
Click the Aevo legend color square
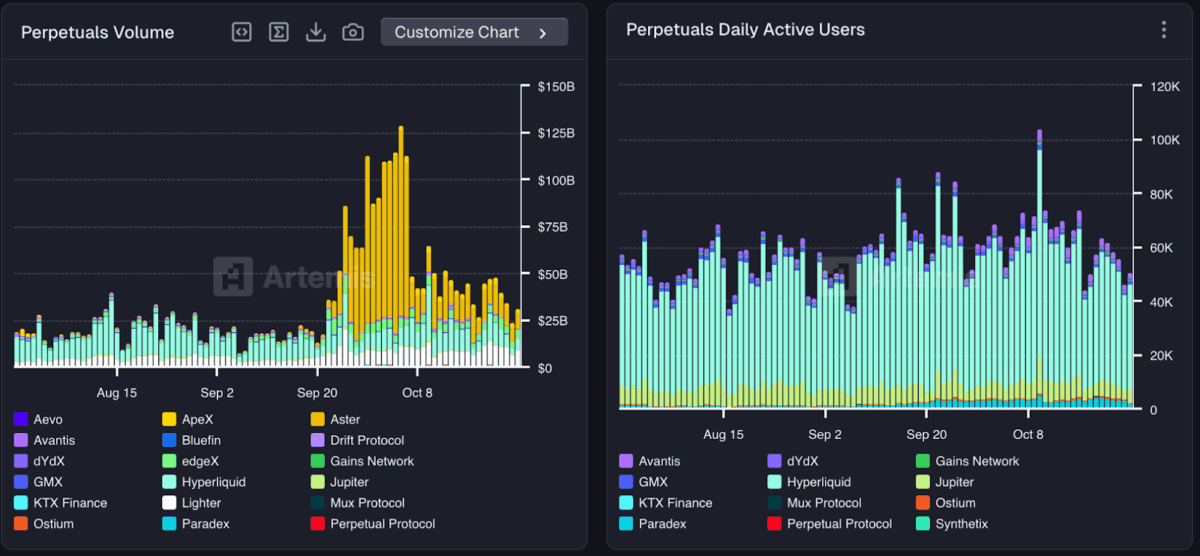click(x=21, y=419)
